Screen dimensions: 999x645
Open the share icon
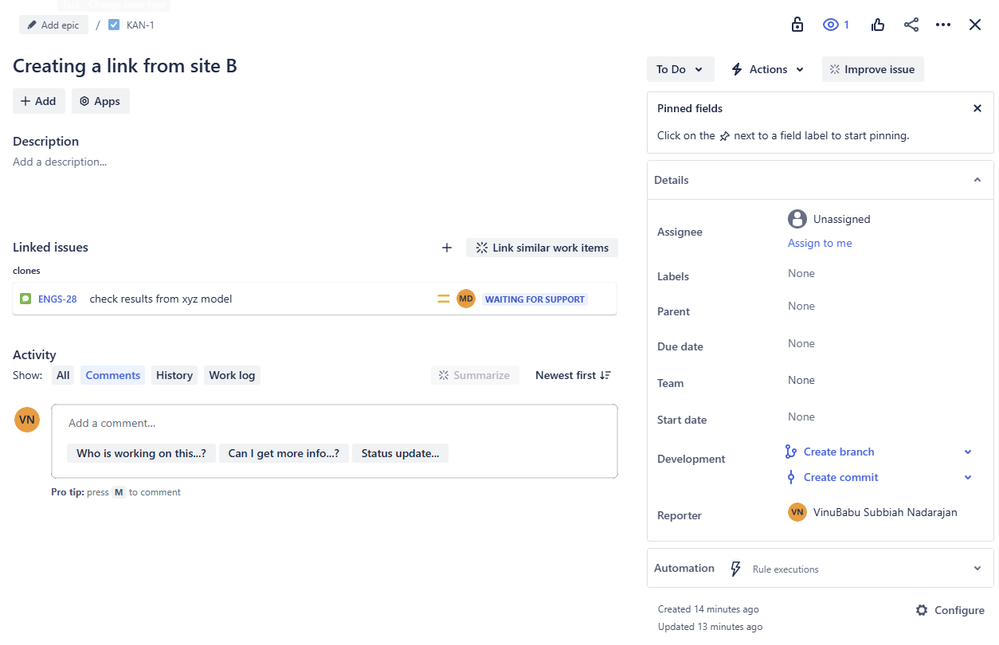point(911,25)
